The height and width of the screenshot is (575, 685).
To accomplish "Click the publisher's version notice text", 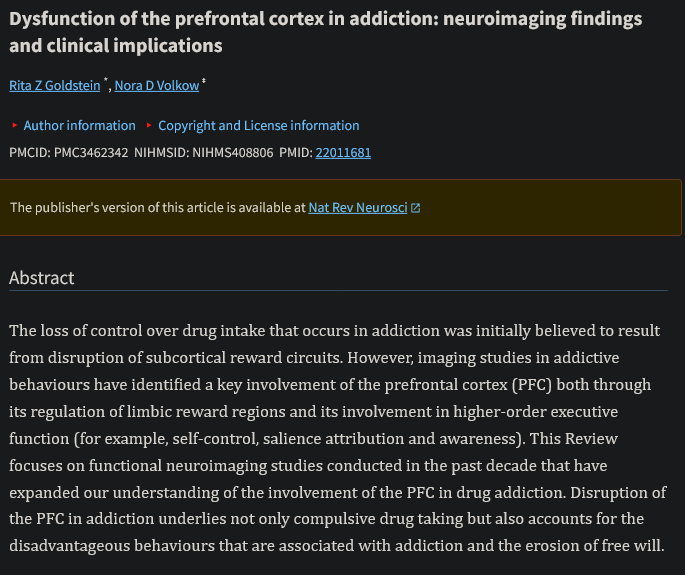I will (157, 208).
